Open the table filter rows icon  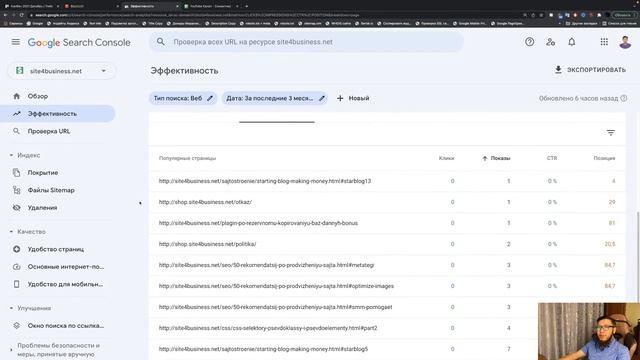point(611,133)
